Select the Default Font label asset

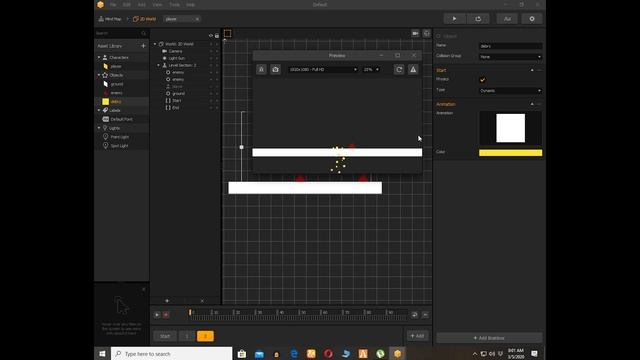[x=121, y=119]
